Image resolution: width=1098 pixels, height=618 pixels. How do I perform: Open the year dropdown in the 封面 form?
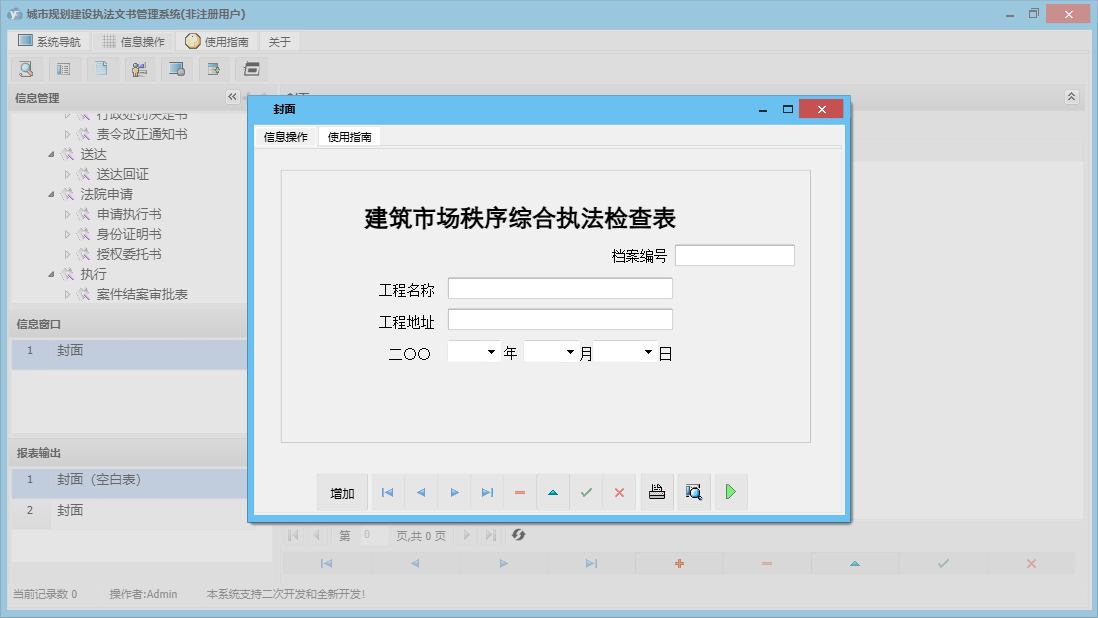tap(490, 352)
